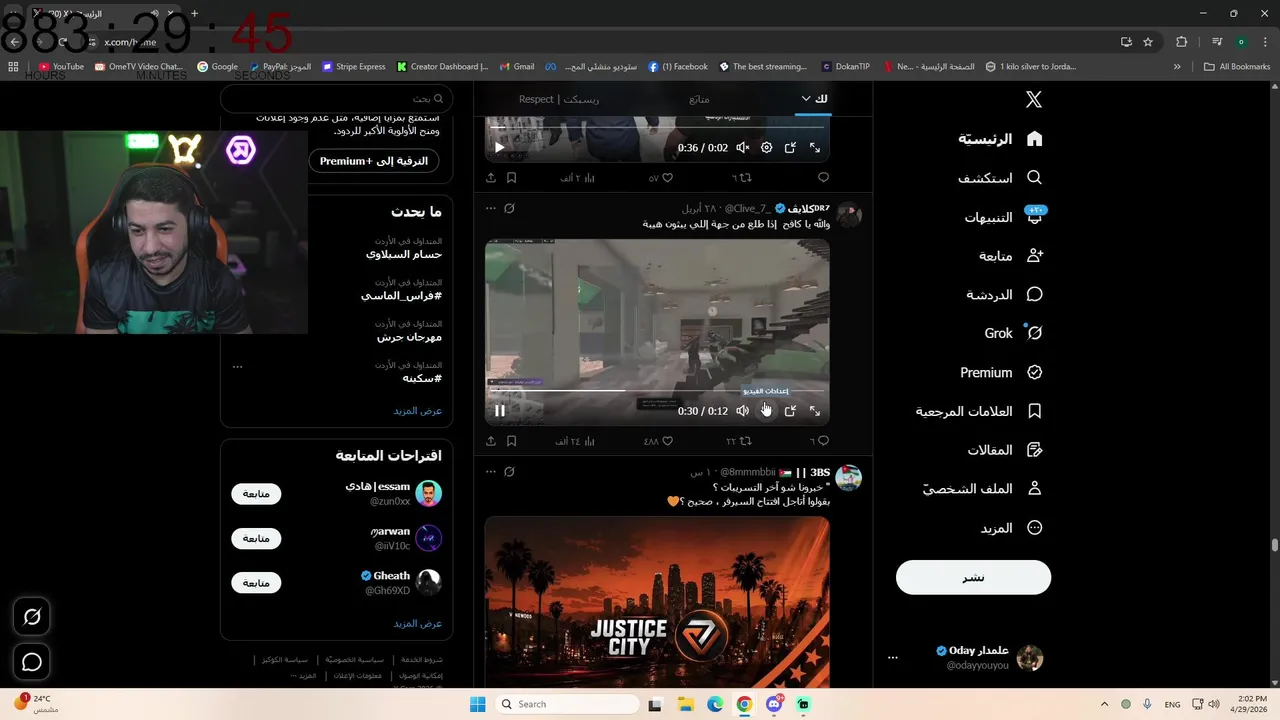The image size is (1280, 720).
Task: Expand the لك timeline chevron dropdown
Action: click(x=806, y=99)
